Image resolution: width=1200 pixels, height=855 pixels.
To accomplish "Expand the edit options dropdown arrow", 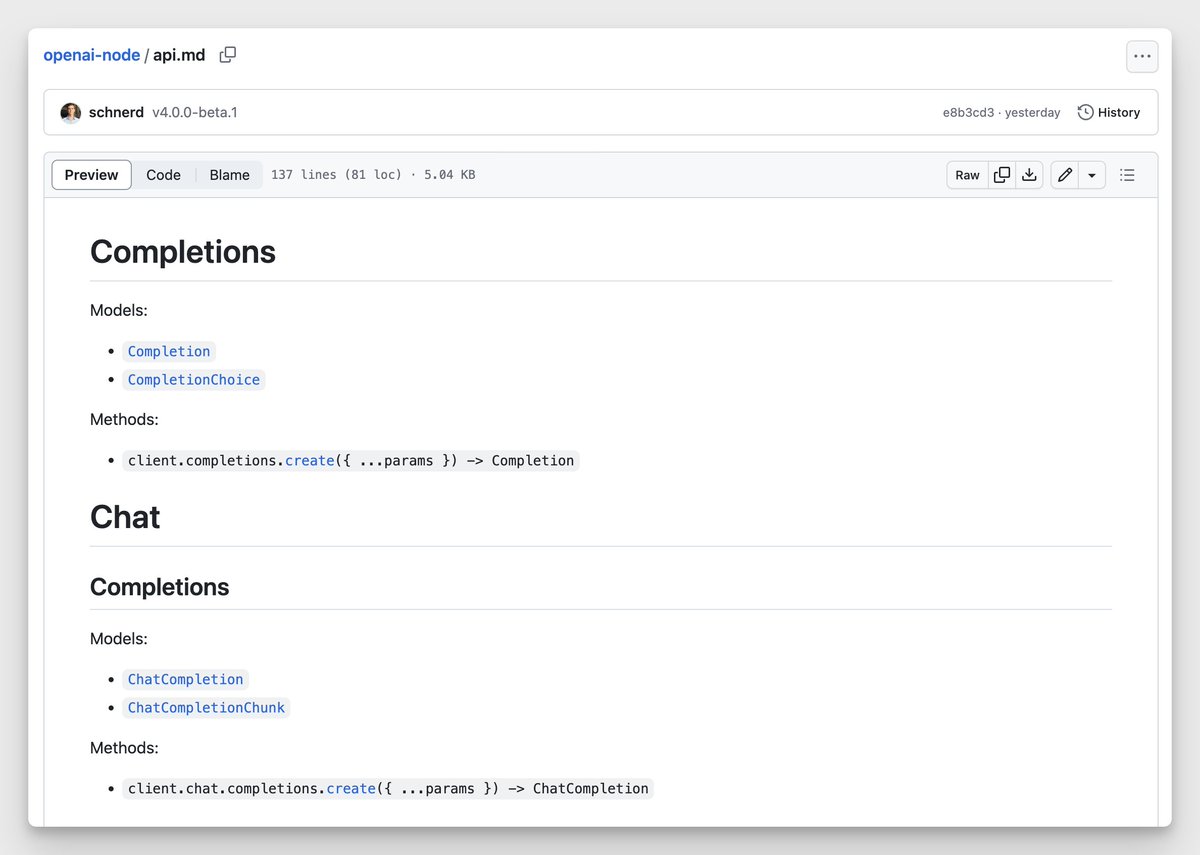I will [1092, 175].
